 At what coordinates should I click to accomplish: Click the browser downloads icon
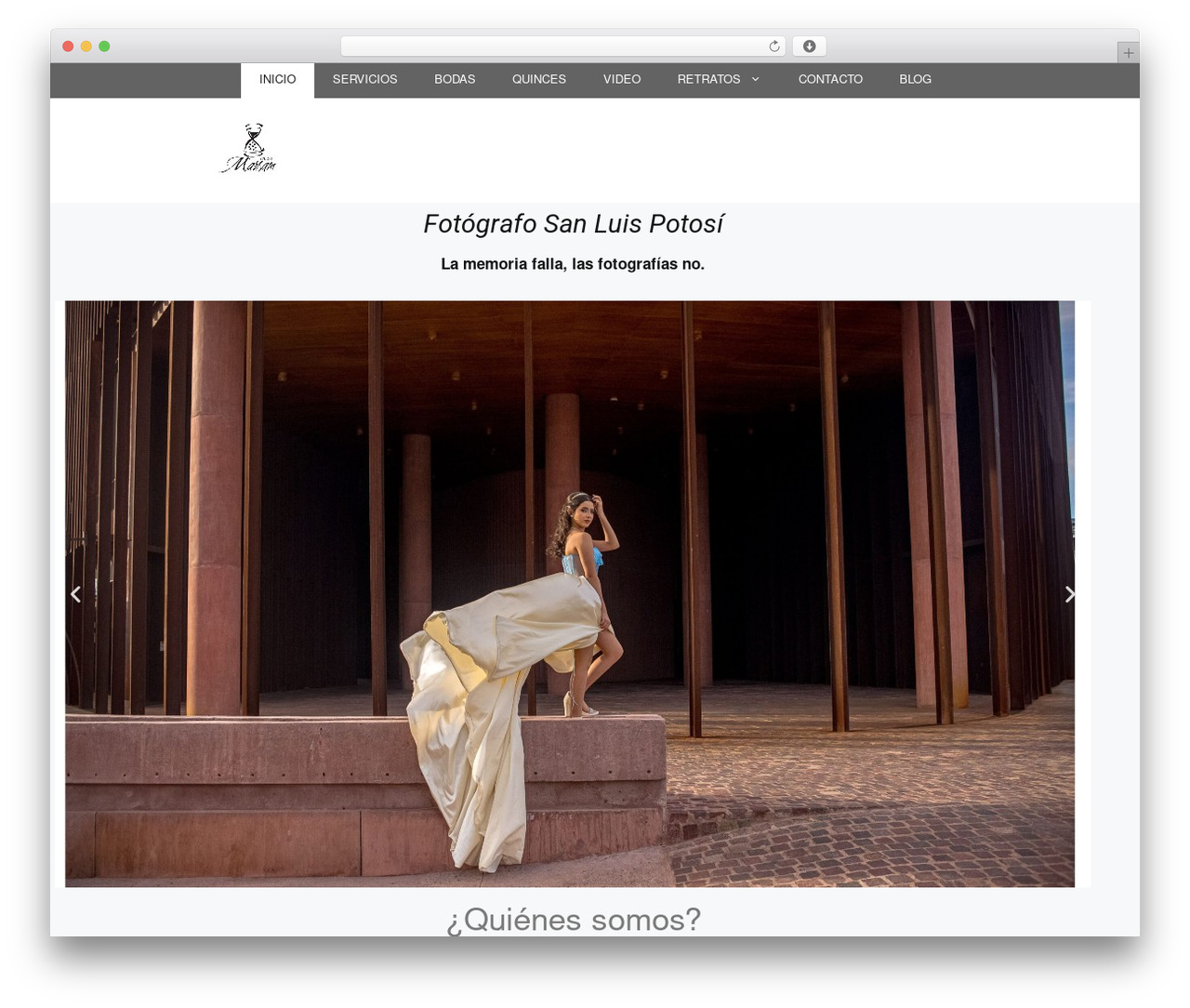tap(809, 46)
